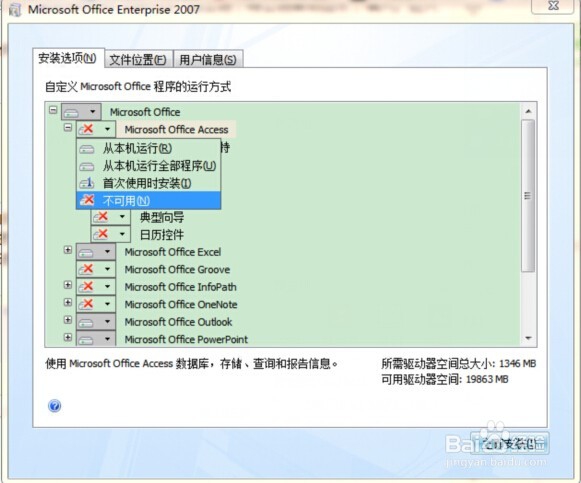The height and width of the screenshot is (483, 581).
Task: Select the 典型向导 tree item
Action: [162, 217]
